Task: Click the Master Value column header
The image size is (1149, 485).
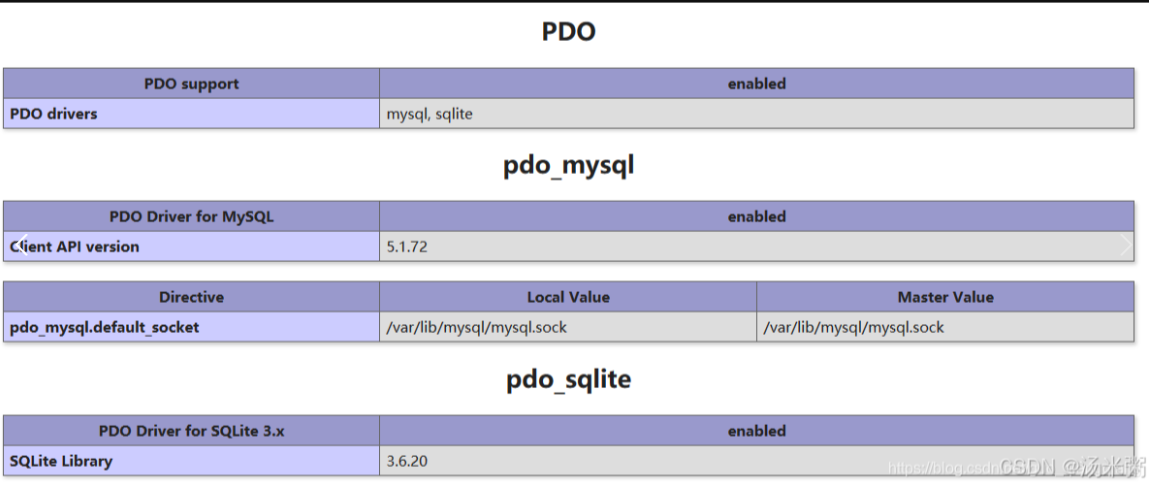Action: coord(945,297)
